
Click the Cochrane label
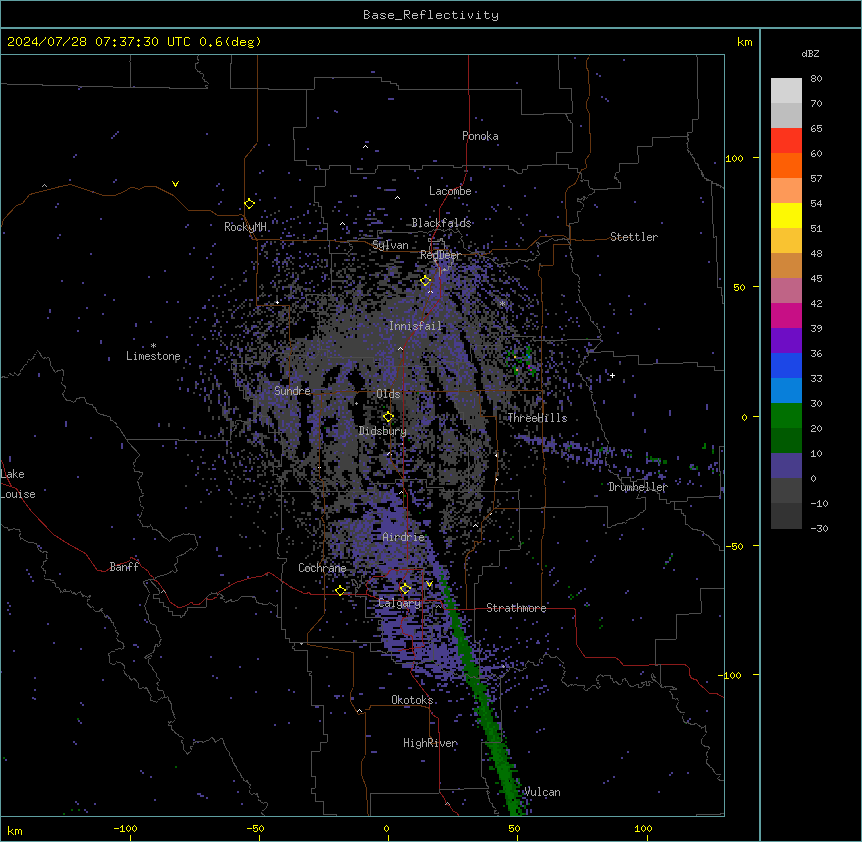[x=322, y=568]
